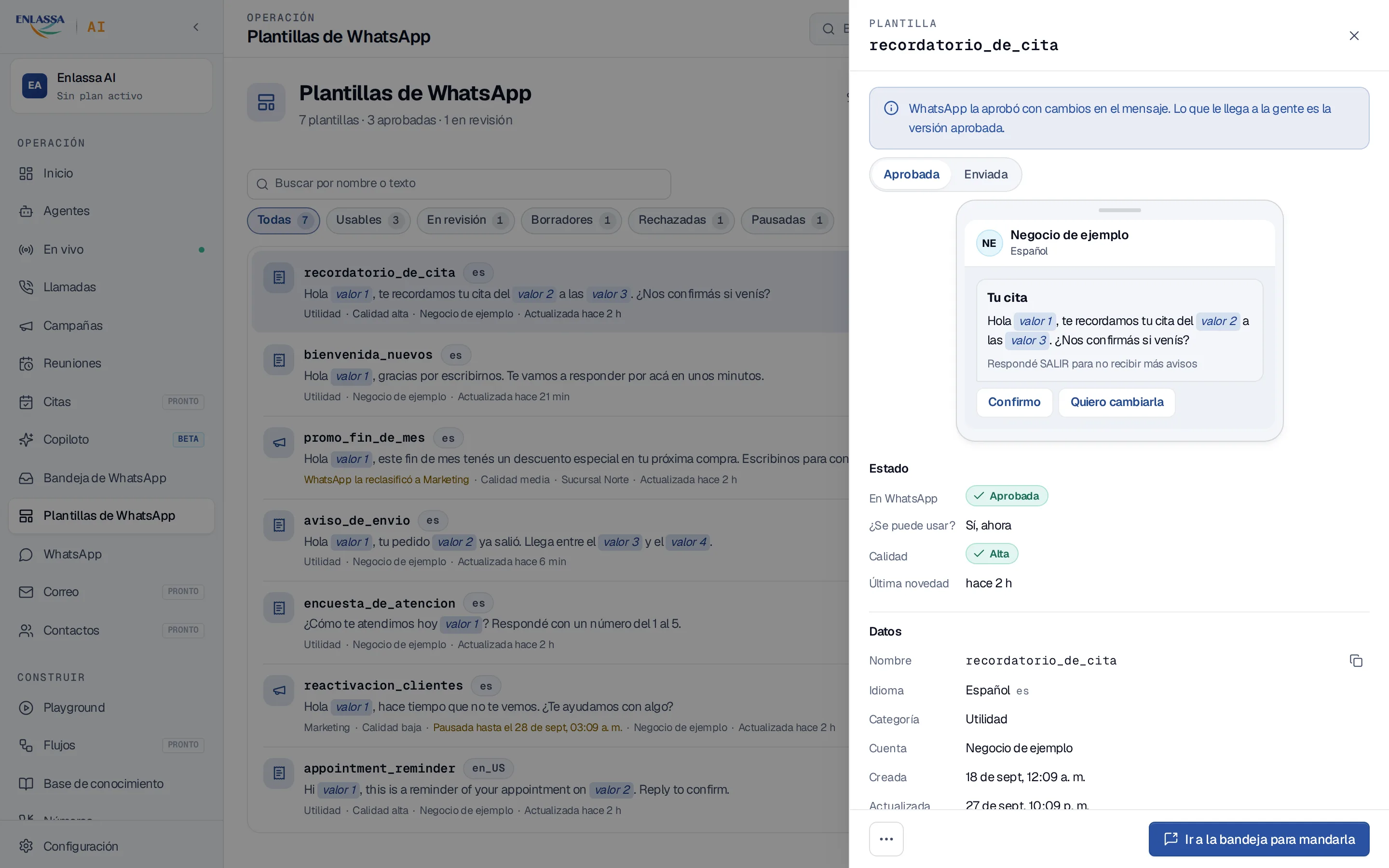
Task: Select Plantillas de WhatsApp menu item
Action: pos(111,515)
